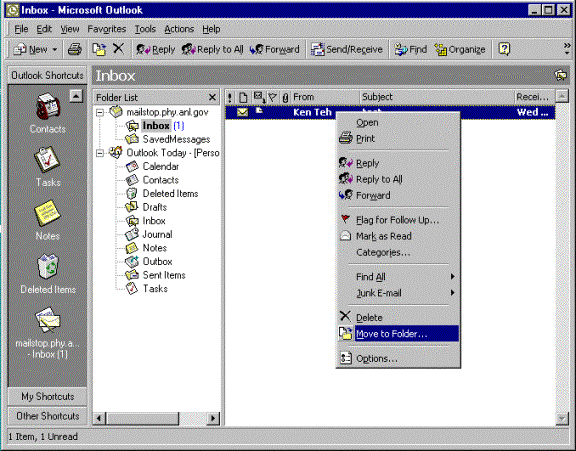
Task: Open the Notes shortcut in Outlook bar
Action: [x=48, y=220]
